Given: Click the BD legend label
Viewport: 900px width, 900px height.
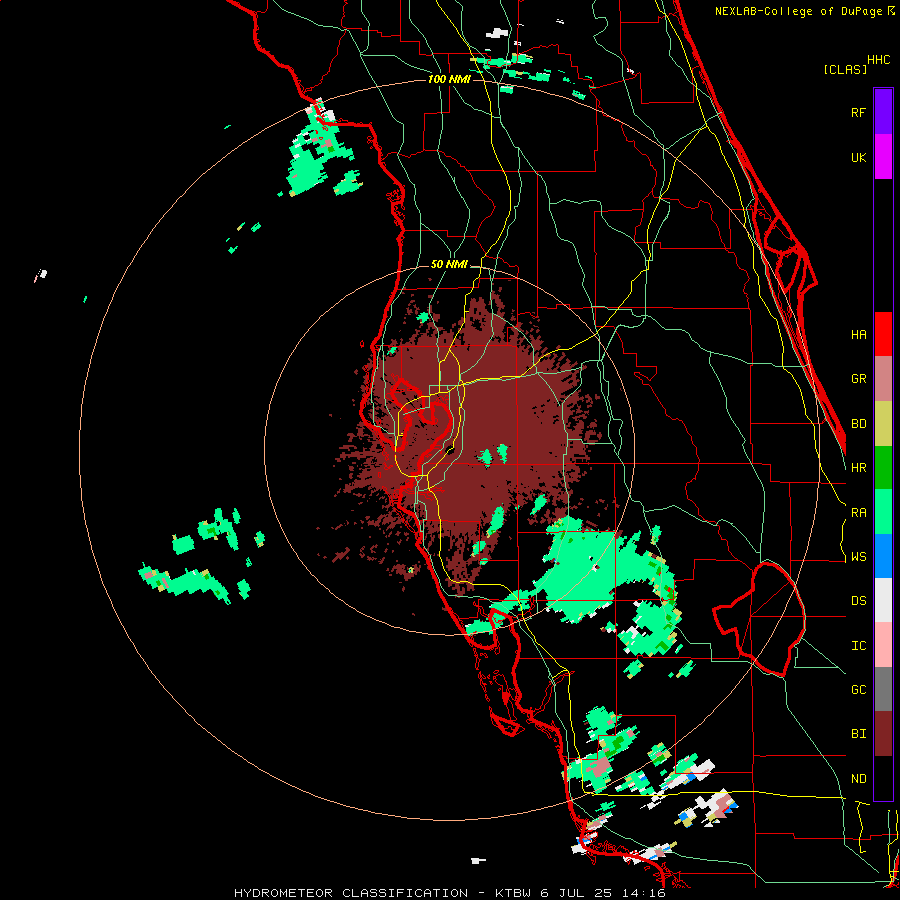Looking at the screenshot, I should [x=858, y=424].
